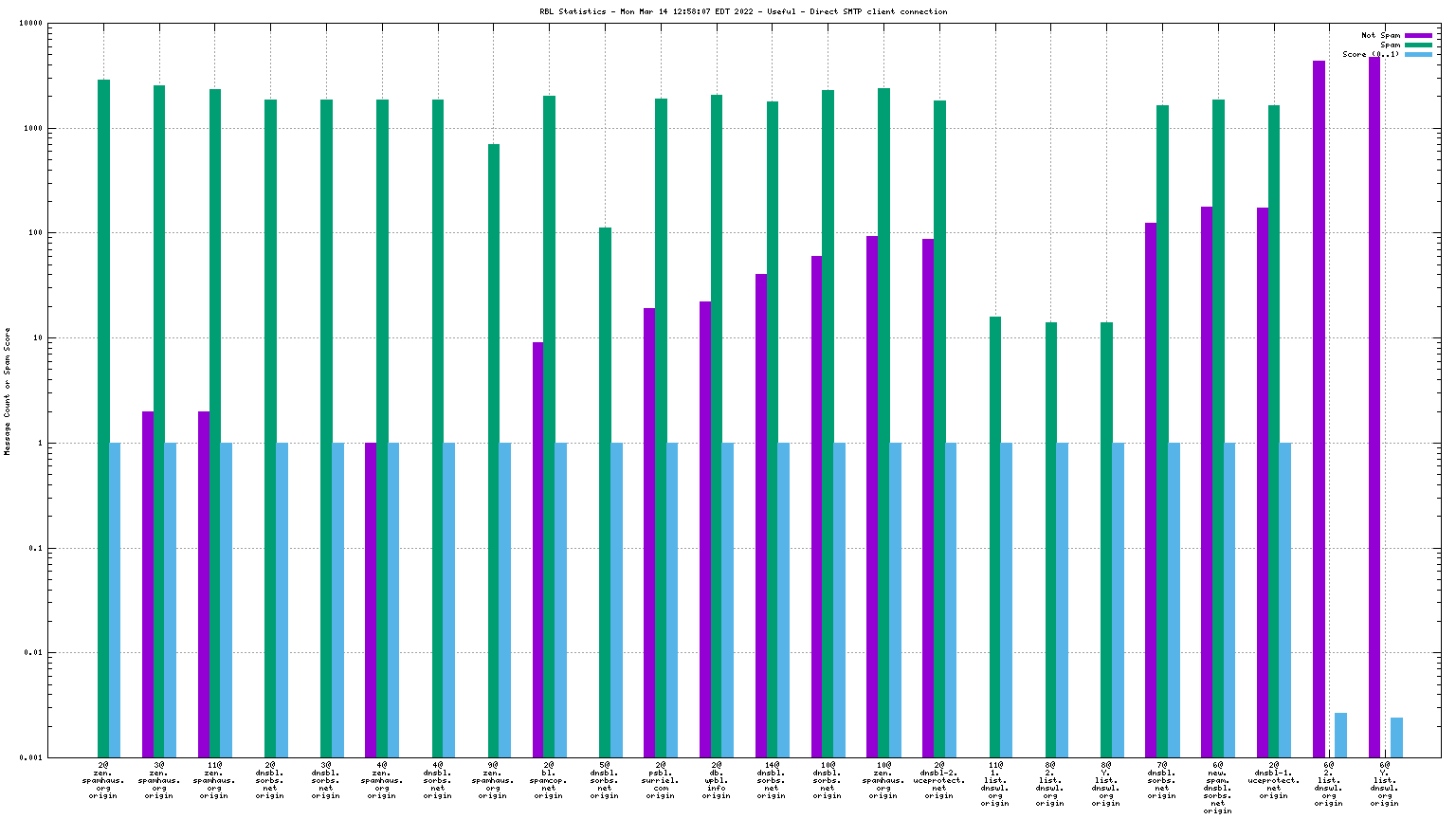Click the blue Score bar for 6@ Y.list.dnswl.org
The height and width of the screenshot is (819, 1456).
click(x=1396, y=737)
